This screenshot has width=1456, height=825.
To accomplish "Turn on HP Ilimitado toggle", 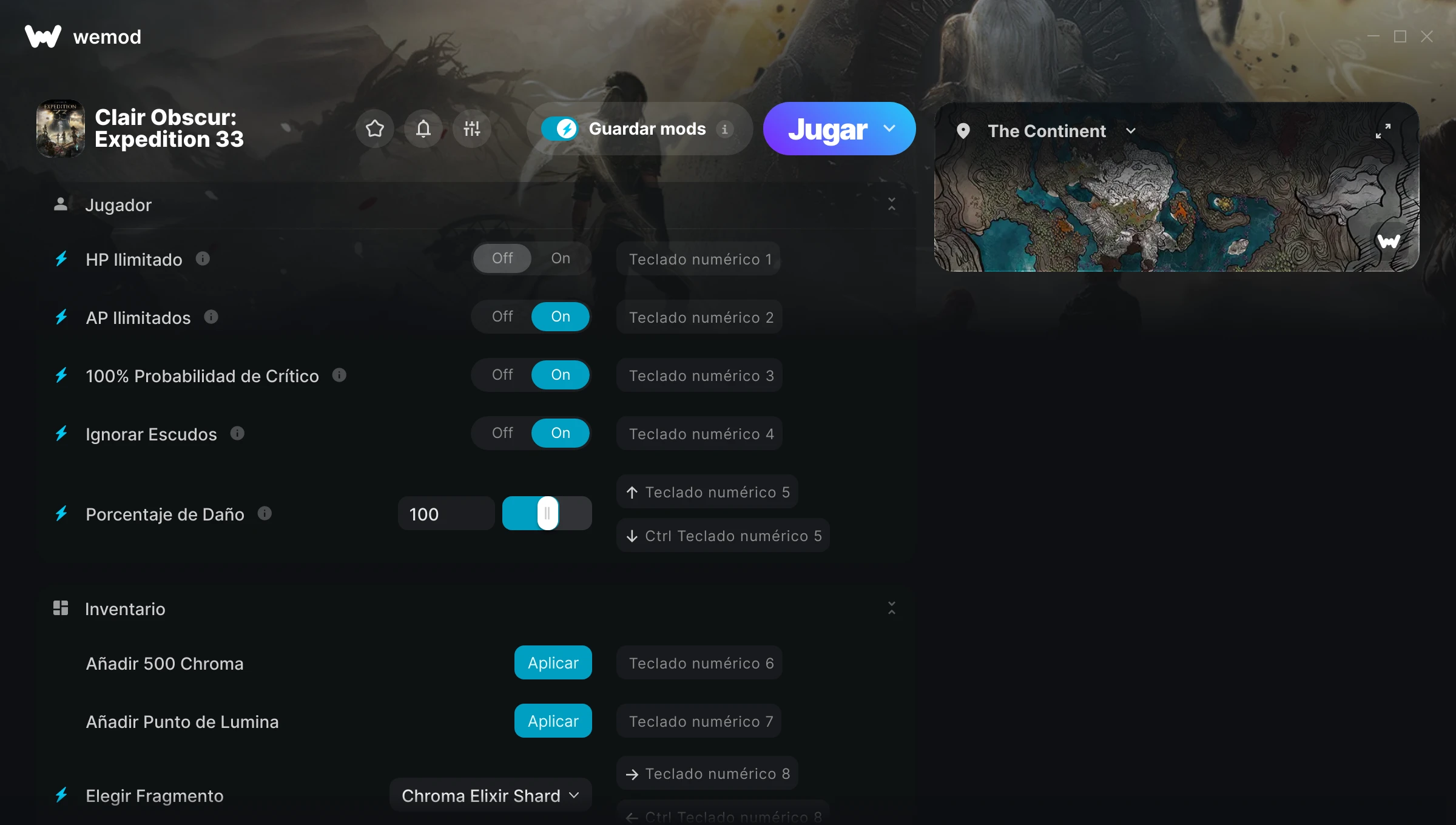I will [x=561, y=258].
